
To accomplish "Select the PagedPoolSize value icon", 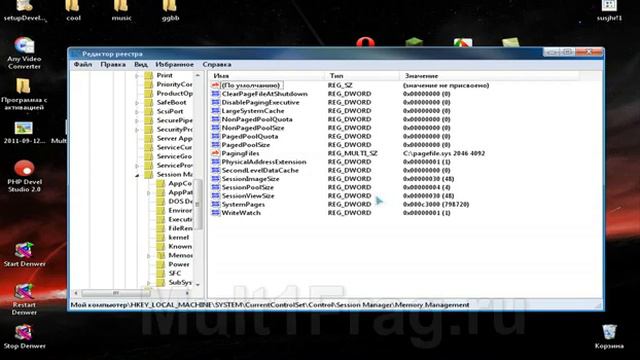I will pyautogui.click(x=216, y=145).
